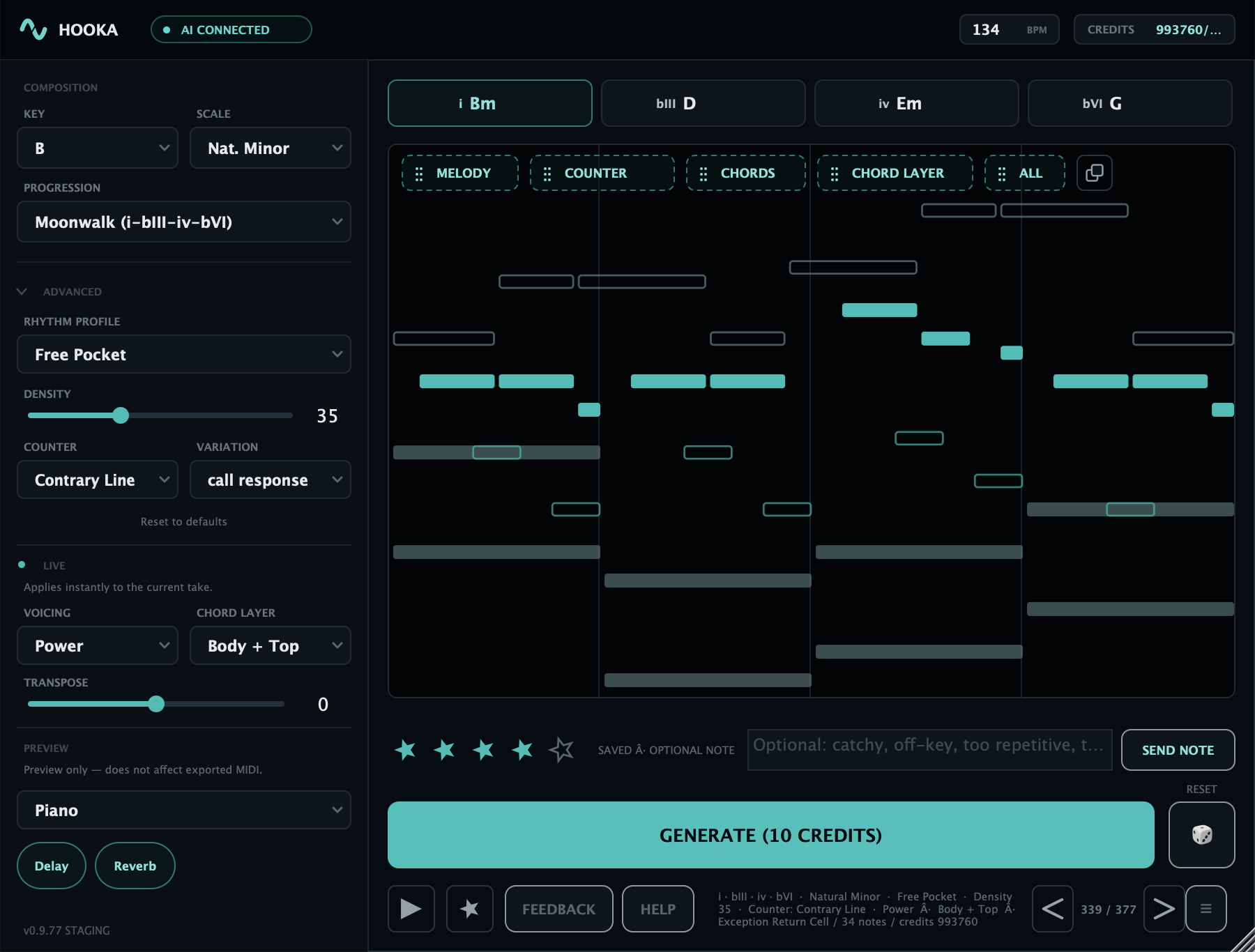This screenshot has height=952, width=1255.
Task: Go to previous take arrow
Action: tap(1053, 909)
